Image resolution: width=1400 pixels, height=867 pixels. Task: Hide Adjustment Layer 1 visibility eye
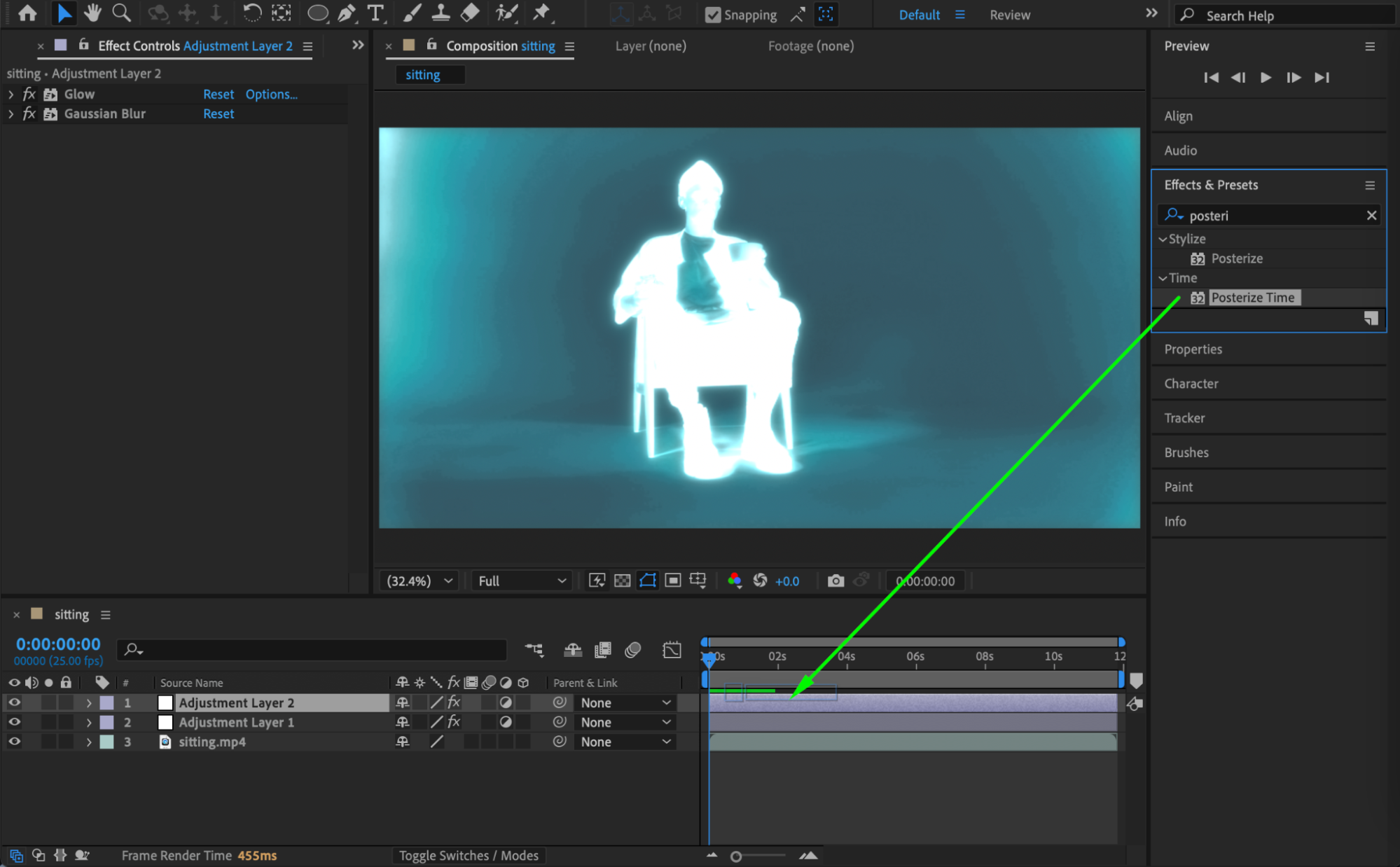pos(14,722)
